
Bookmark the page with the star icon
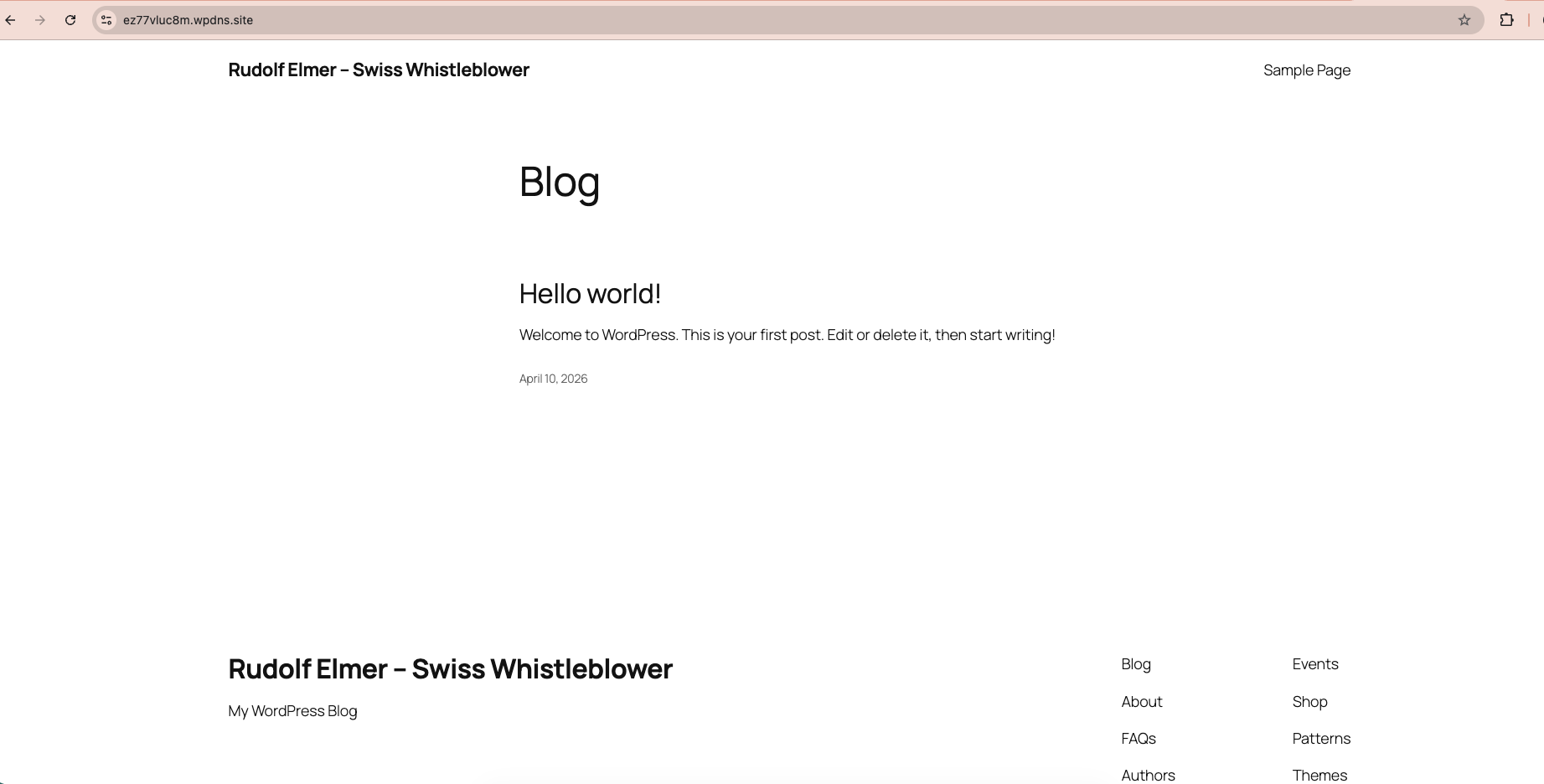[x=1464, y=20]
